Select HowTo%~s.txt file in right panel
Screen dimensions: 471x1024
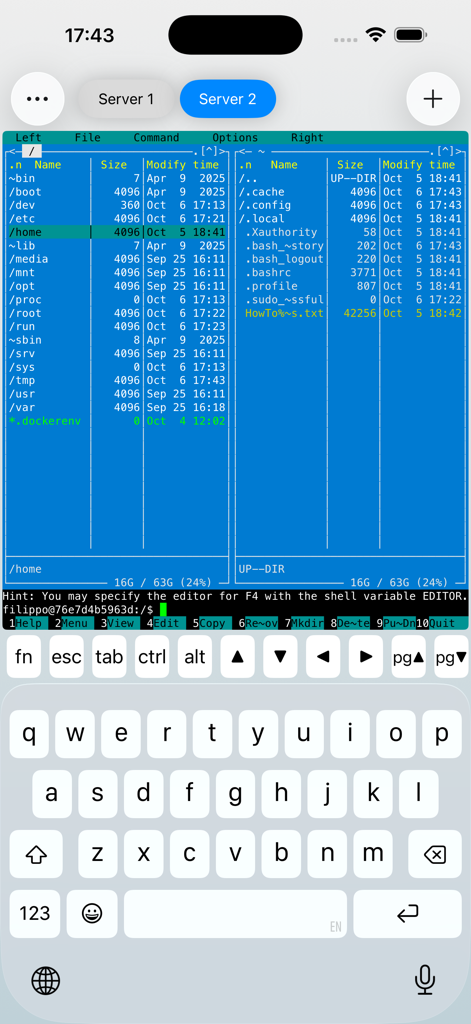point(350,313)
